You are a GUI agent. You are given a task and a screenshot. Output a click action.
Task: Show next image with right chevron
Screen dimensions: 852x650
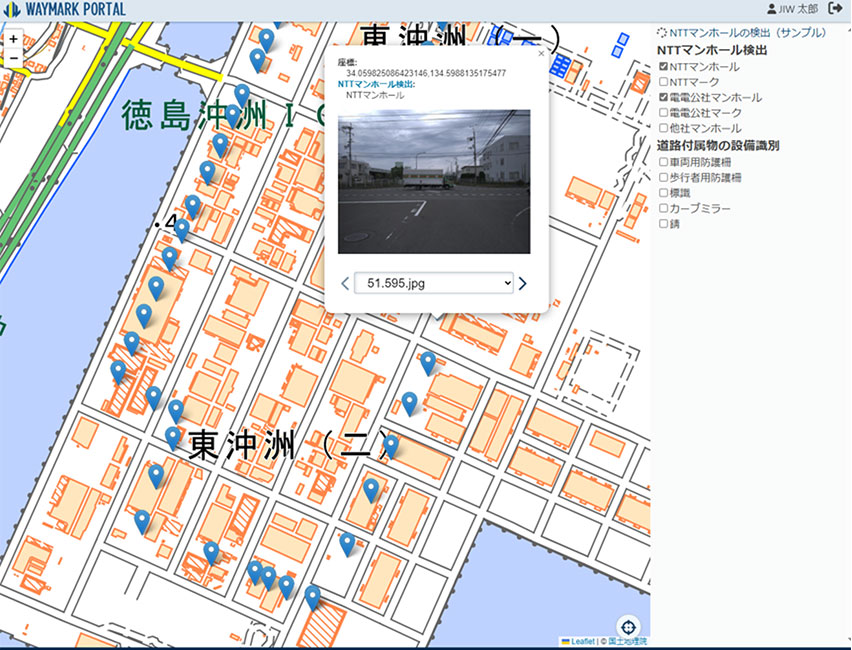click(x=522, y=284)
